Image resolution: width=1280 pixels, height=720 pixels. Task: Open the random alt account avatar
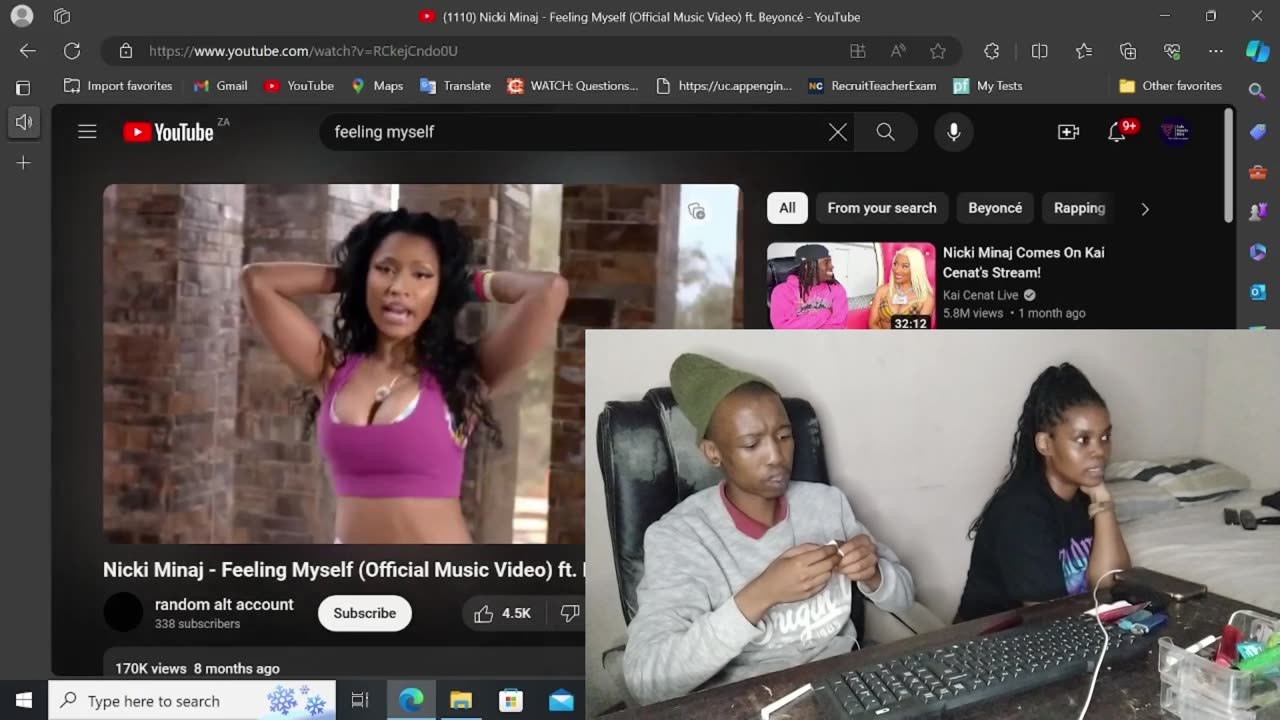tap(124, 612)
